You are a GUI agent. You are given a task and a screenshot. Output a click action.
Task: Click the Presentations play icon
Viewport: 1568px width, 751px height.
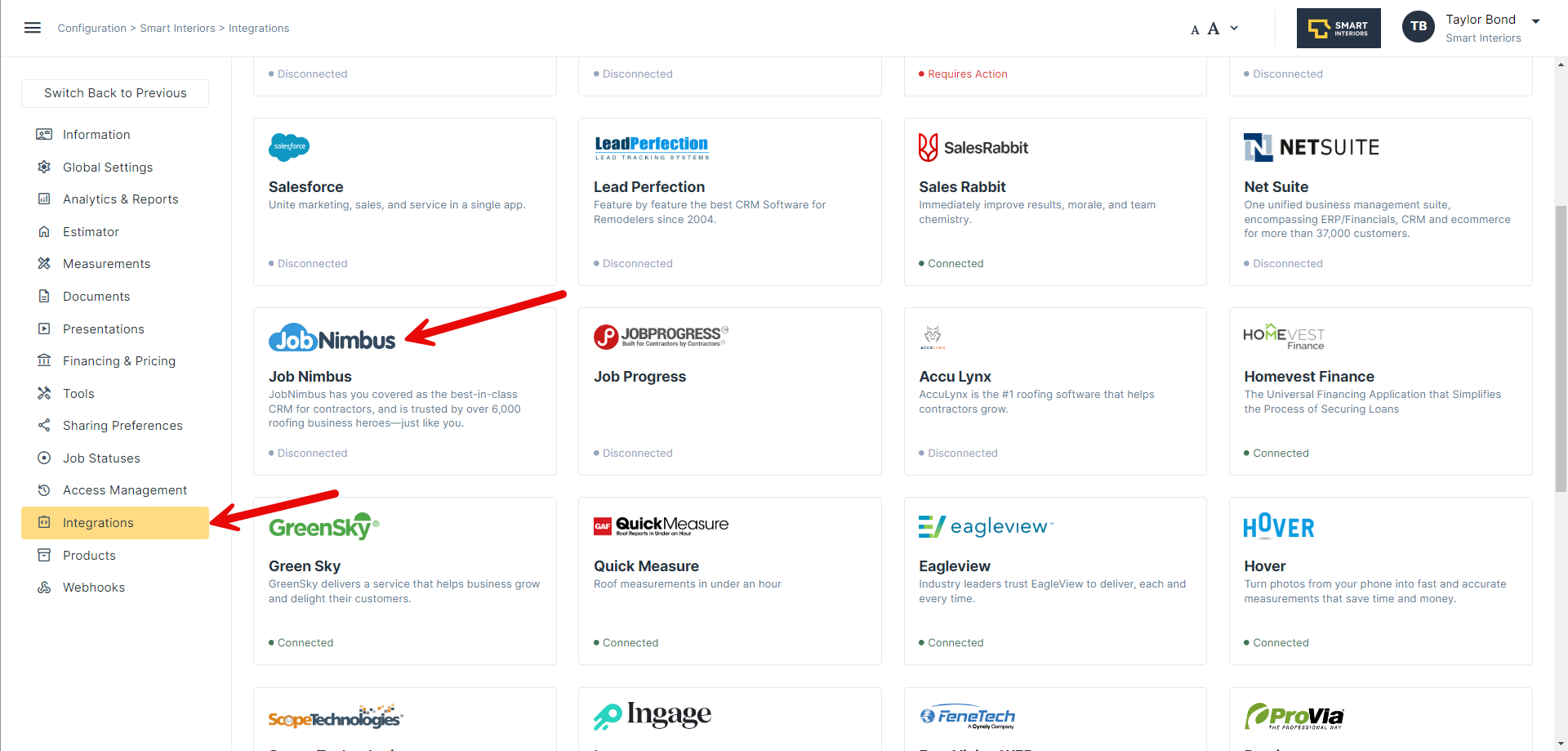(44, 329)
